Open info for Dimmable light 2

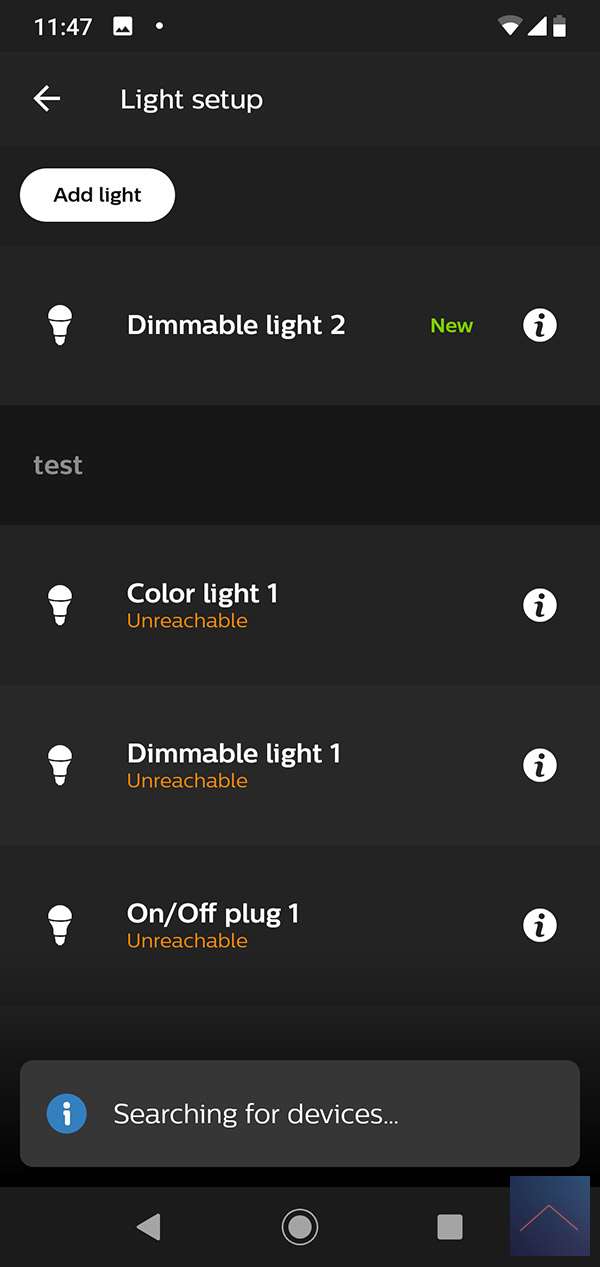pos(540,325)
